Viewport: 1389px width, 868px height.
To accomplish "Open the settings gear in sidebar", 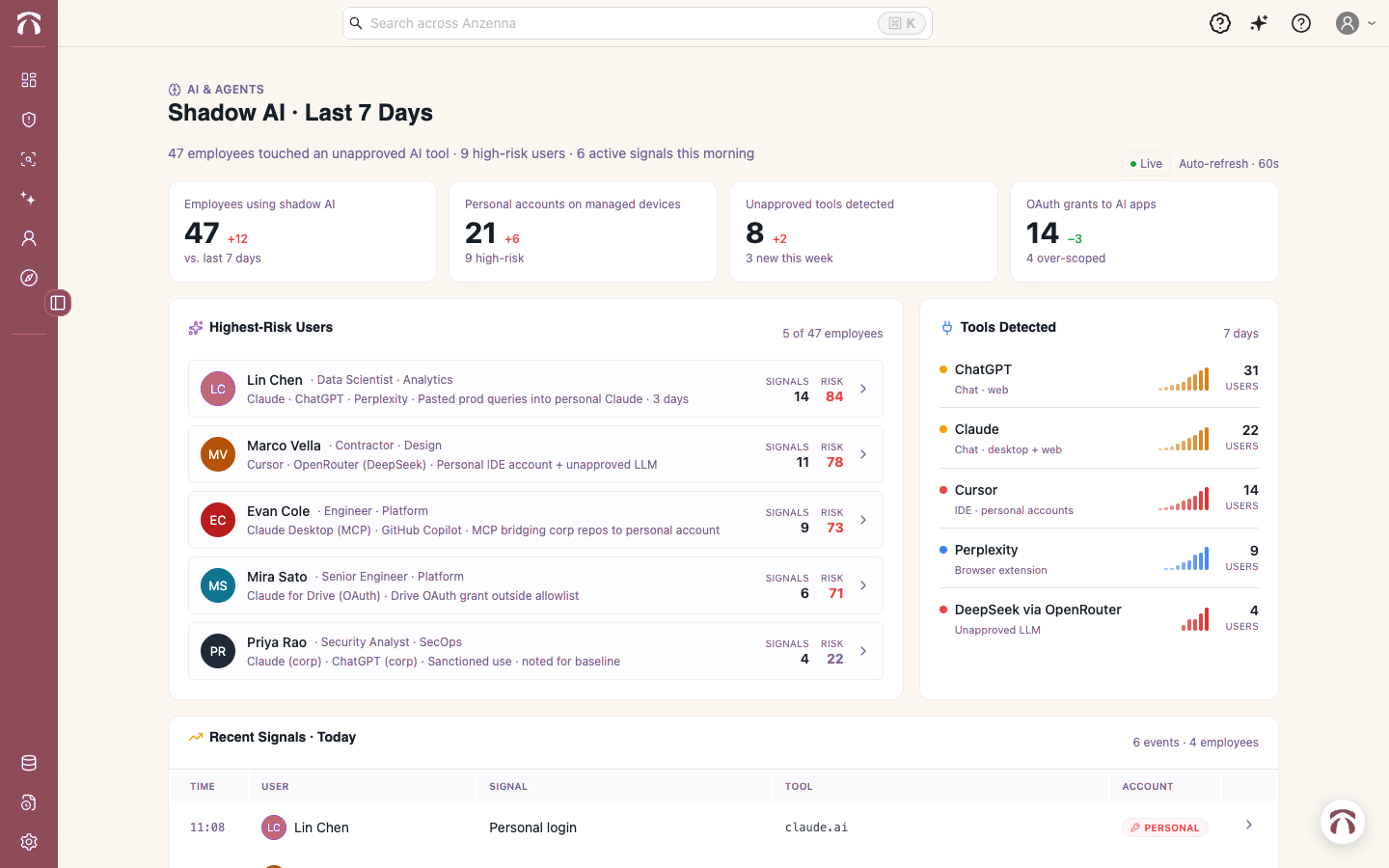I will 29,842.
